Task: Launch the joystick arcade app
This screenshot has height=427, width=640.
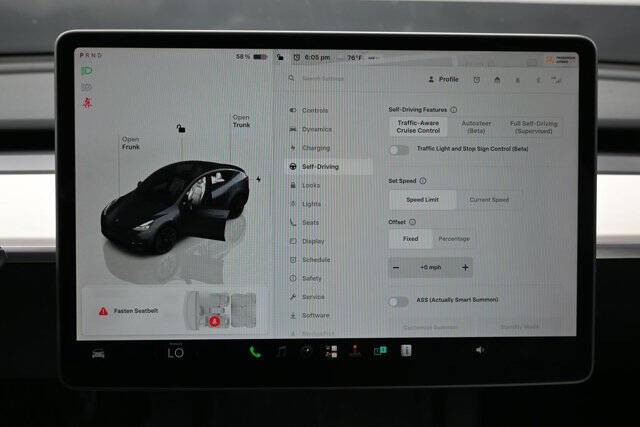Action: click(x=355, y=351)
